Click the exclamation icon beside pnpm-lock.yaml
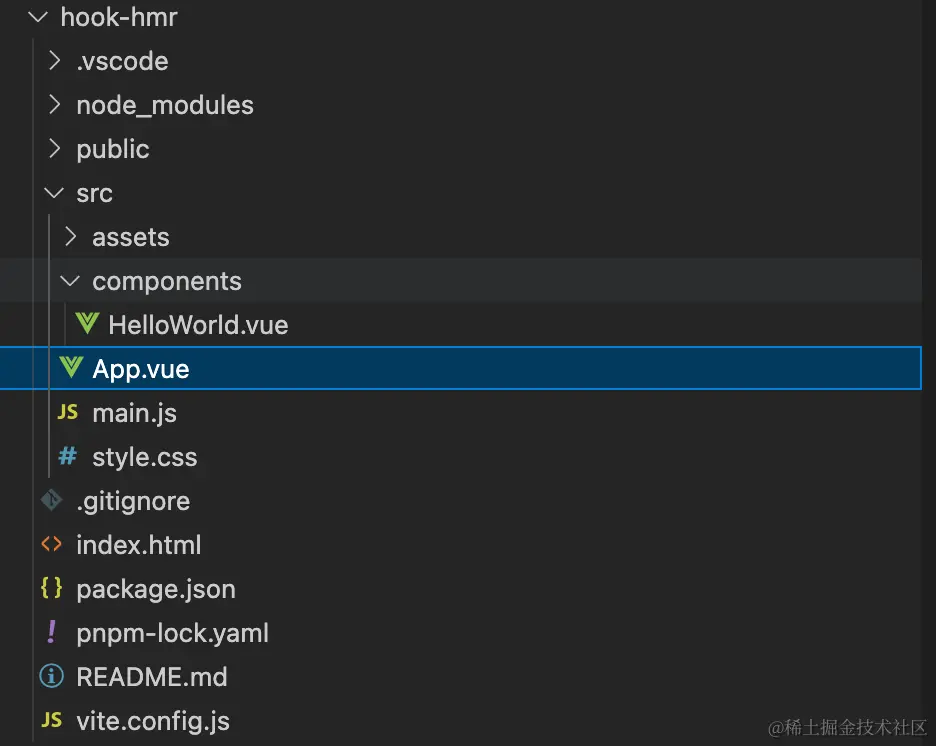 point(52,632)
